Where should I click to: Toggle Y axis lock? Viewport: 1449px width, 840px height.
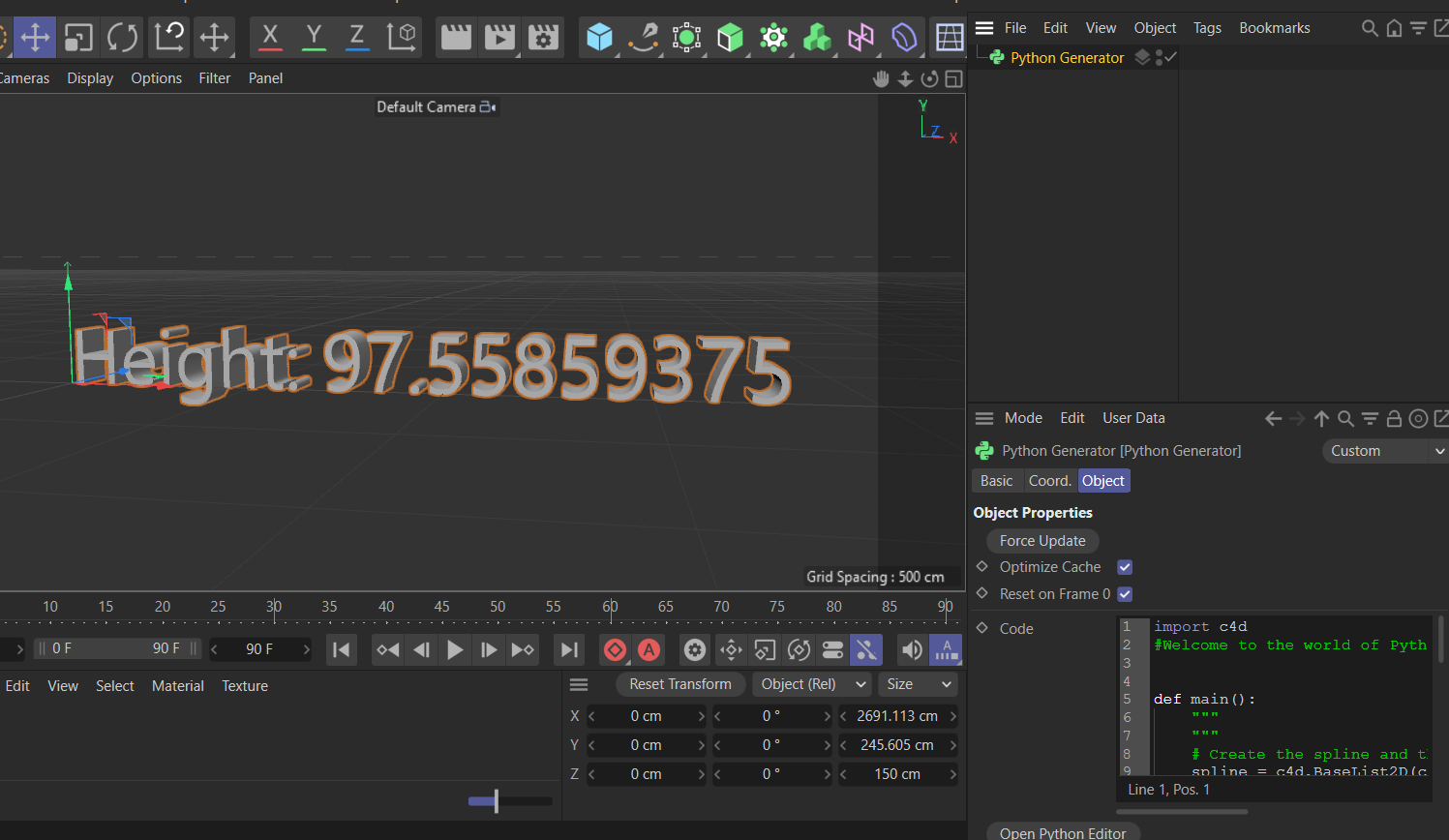tap(314, 38)
